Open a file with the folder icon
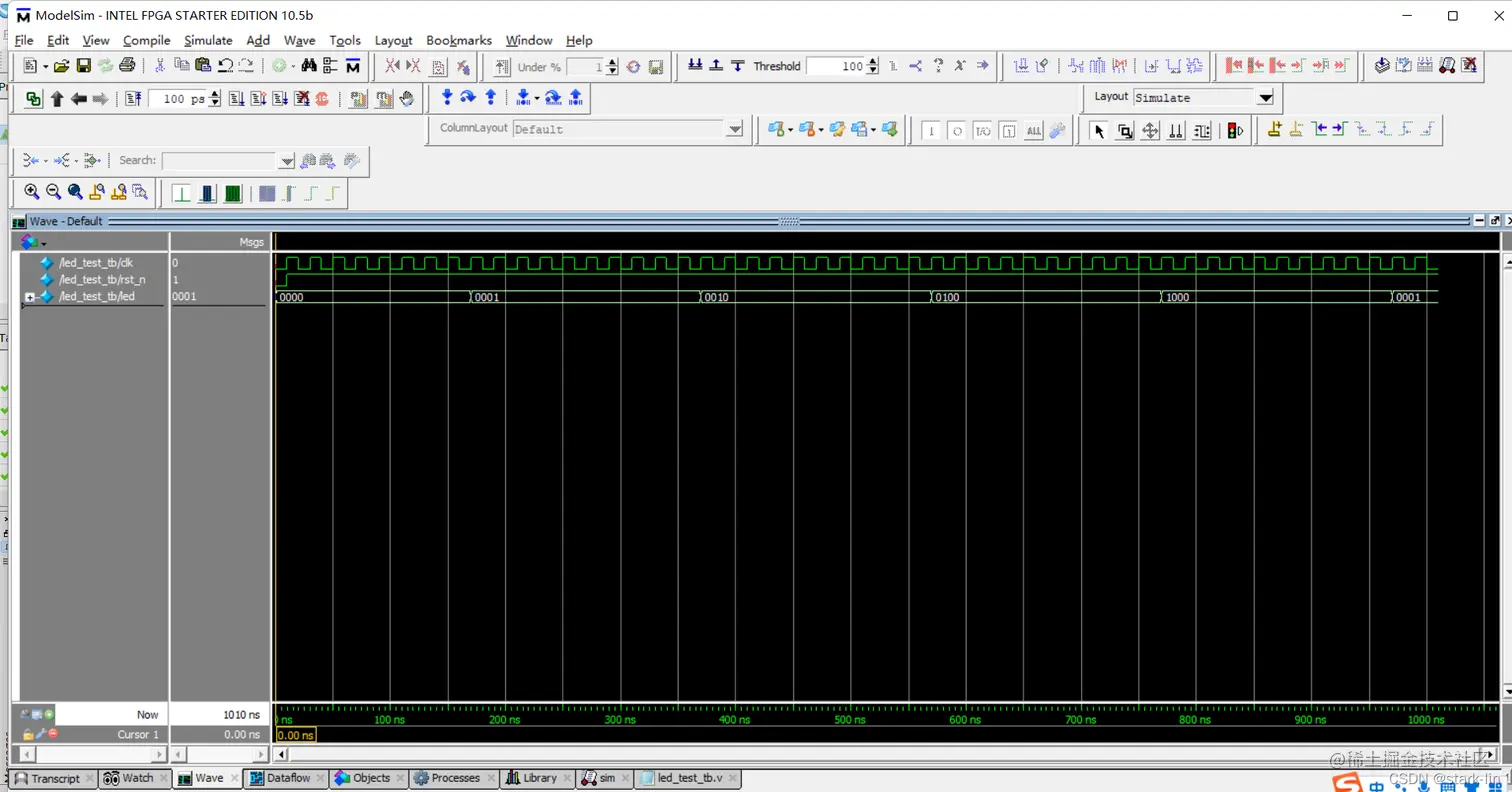The image size is (1512, 792). (x=62, y=66)
